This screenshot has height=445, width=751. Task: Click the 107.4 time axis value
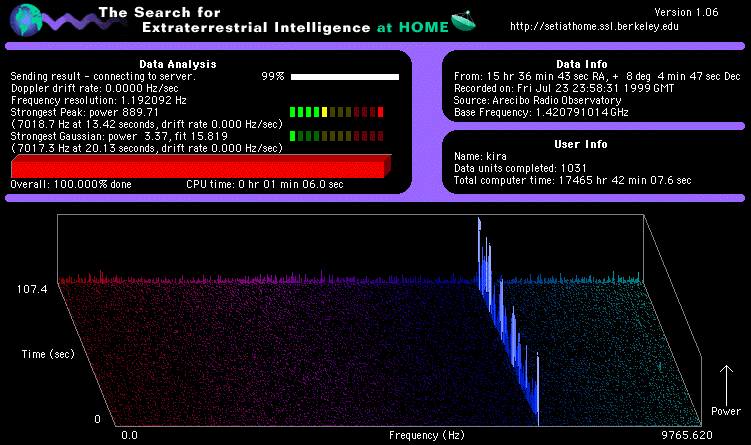click(x=32, y=289)
